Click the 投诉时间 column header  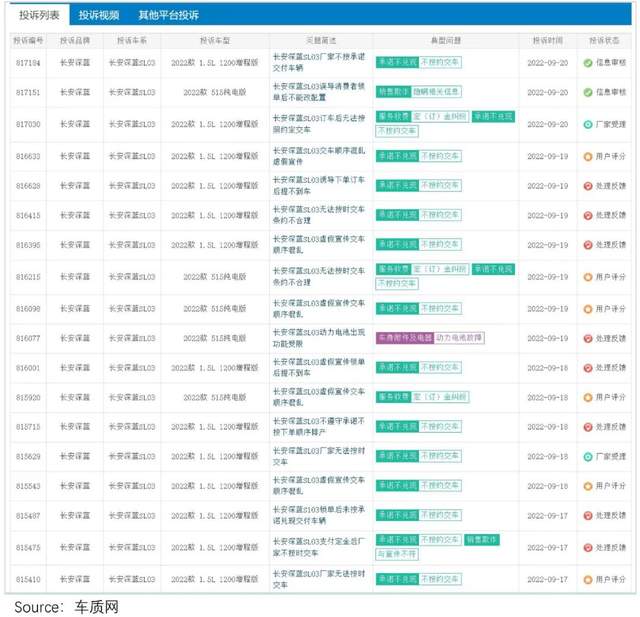tap(547, 40)
